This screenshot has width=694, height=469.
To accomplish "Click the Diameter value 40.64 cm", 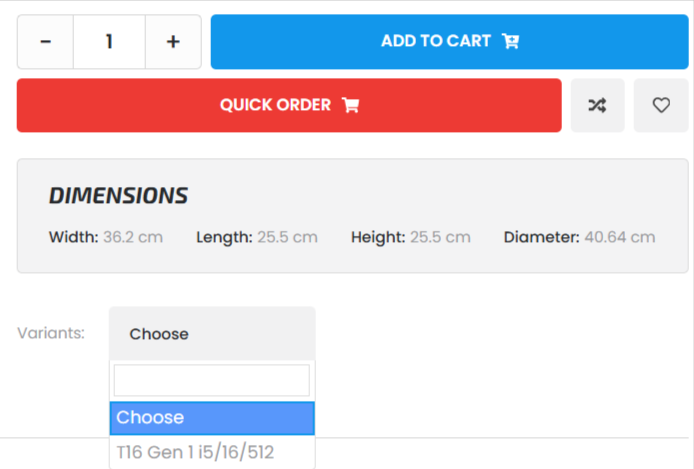I will (x=620, y=238).
